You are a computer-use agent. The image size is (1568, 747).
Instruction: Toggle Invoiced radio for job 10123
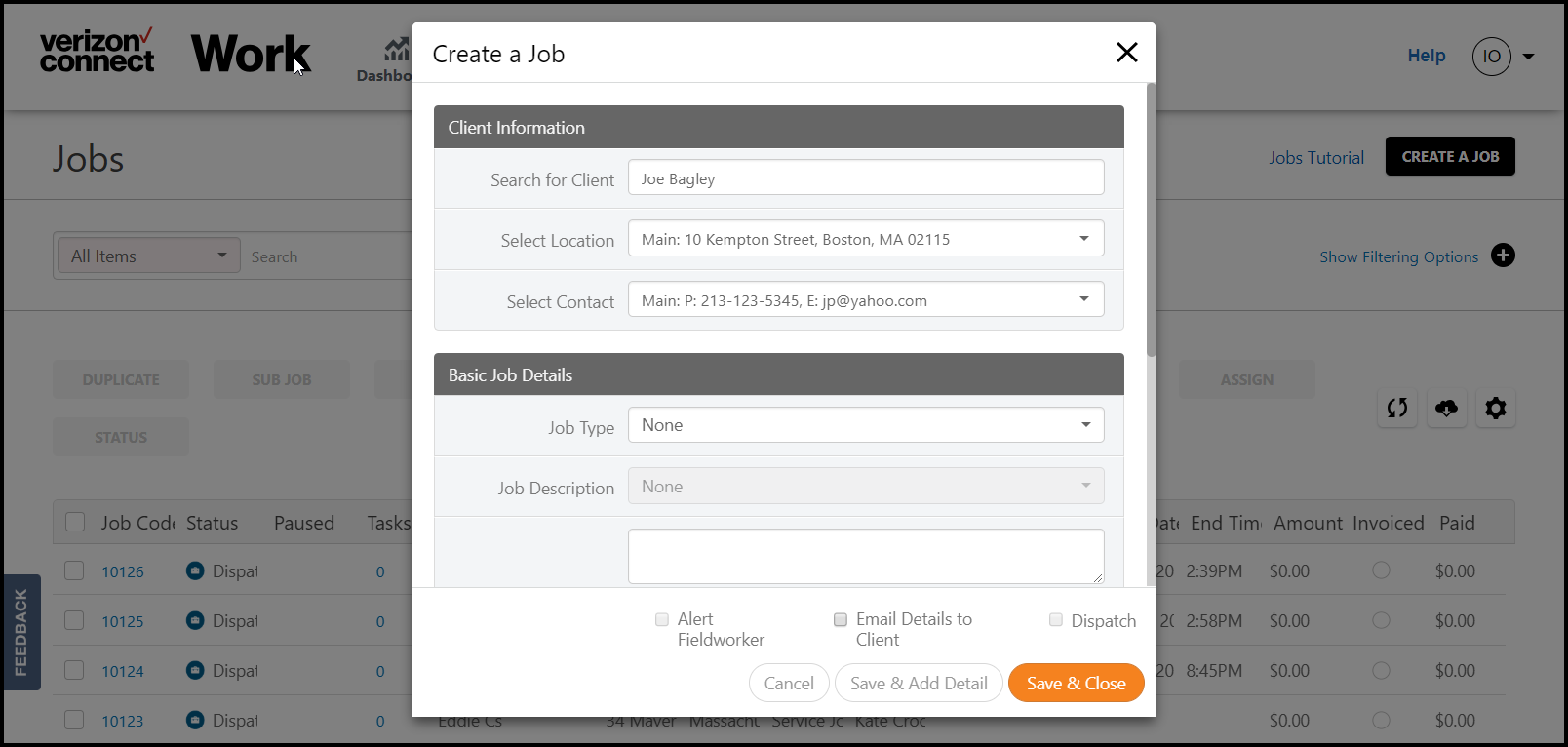[1381, 720]
